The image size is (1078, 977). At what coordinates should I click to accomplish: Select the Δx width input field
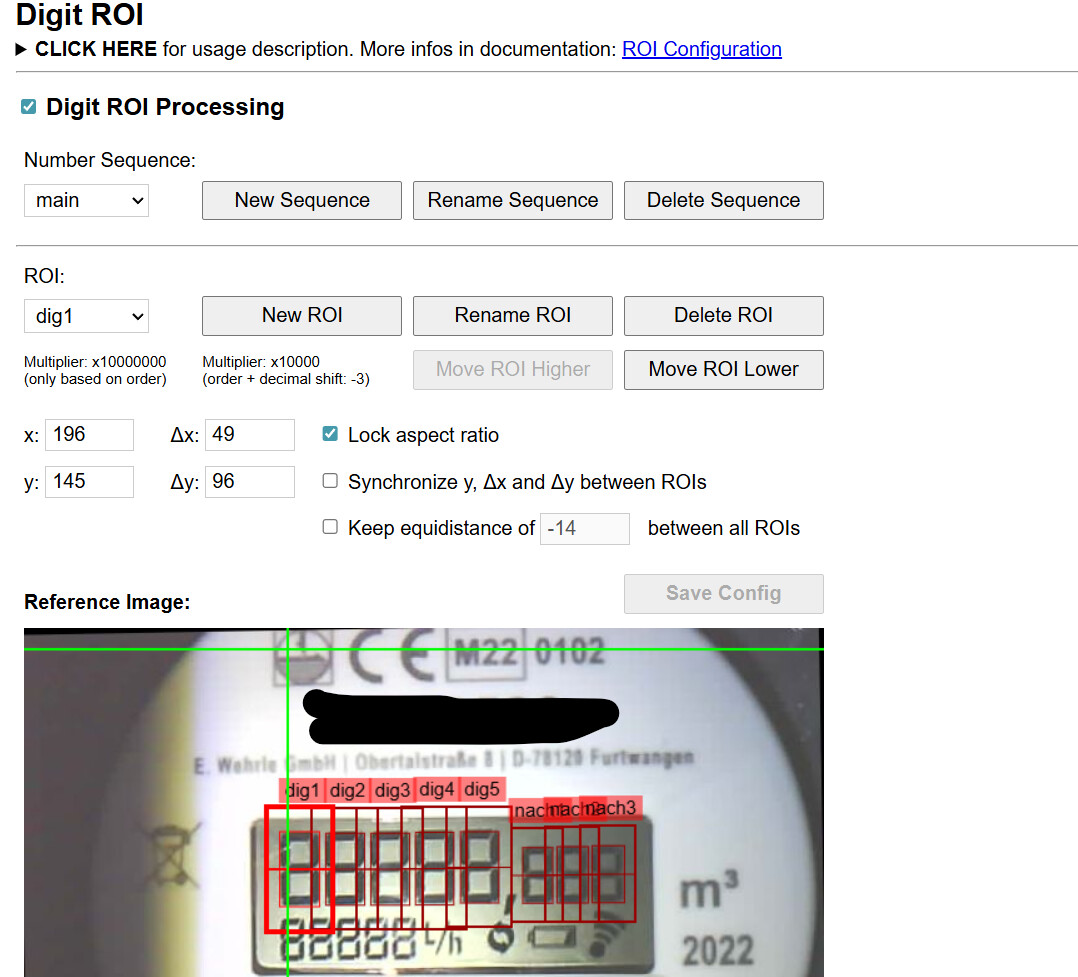click(249, 435)
